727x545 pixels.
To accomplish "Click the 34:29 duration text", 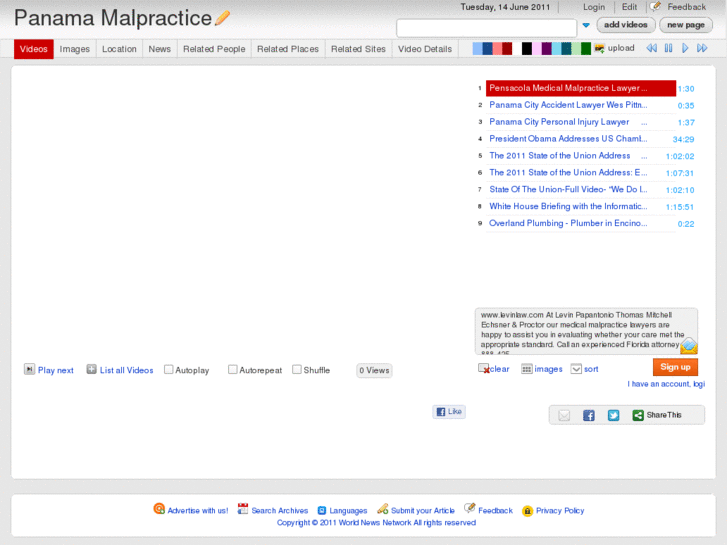I will click(x=683, y=139).
